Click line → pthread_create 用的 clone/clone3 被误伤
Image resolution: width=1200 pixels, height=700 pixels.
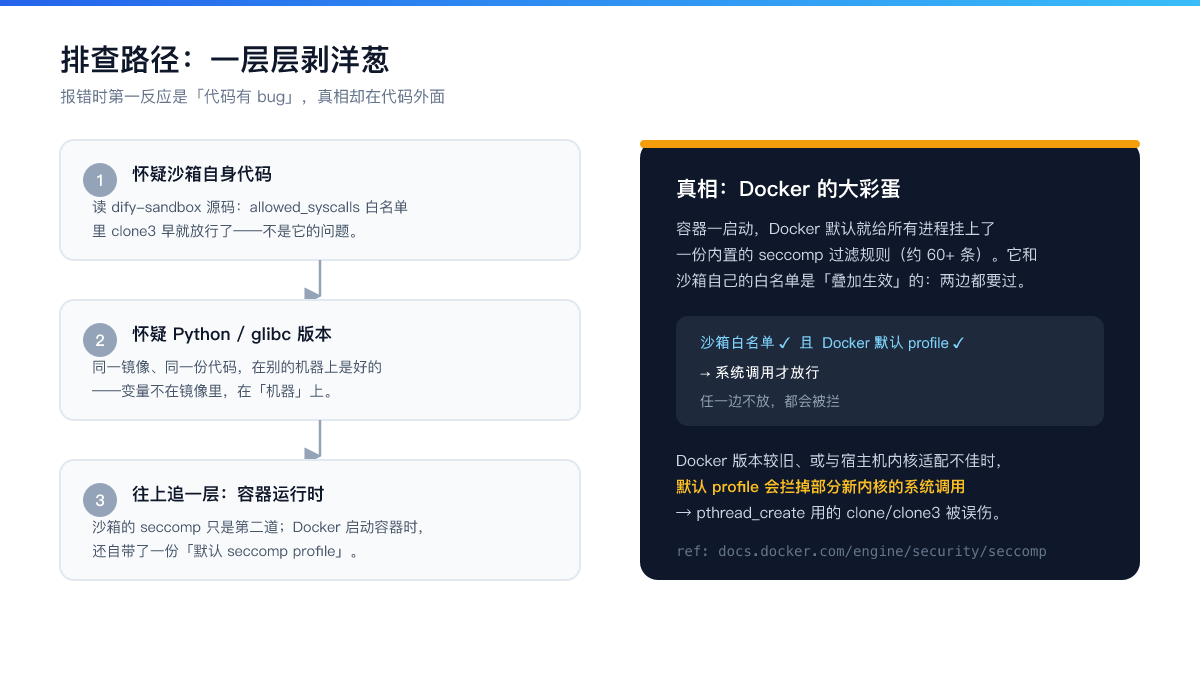[x=839, y=513]
